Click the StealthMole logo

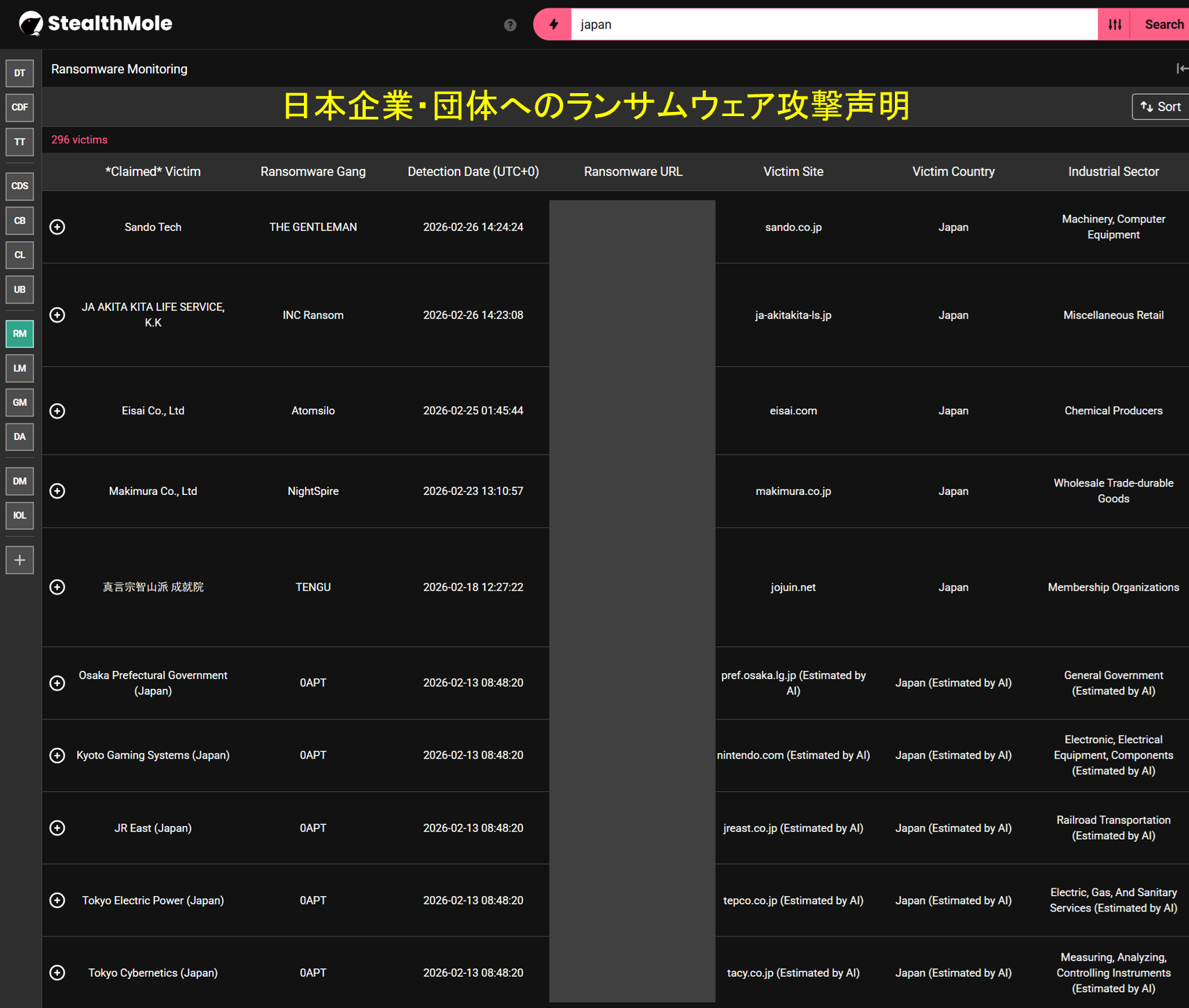[95, 24]
